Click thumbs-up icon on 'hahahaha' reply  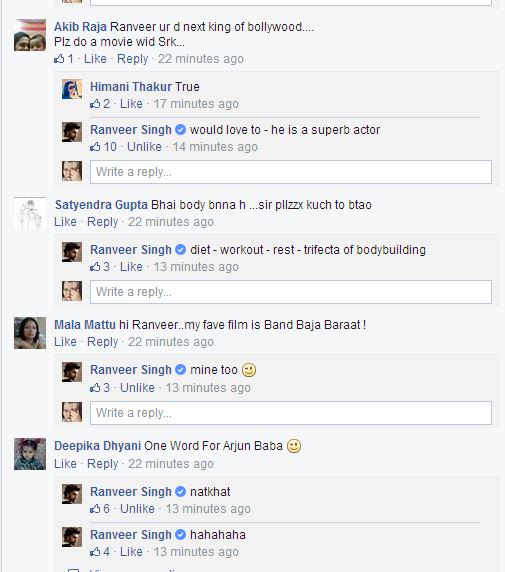tap(95, 552)
